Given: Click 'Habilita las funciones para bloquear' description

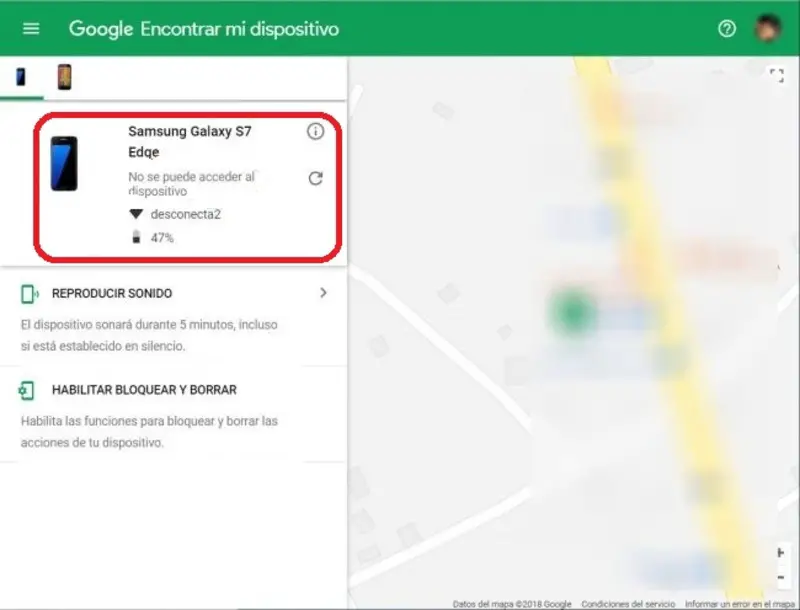Looking at the screenshot, I should click(x=149, y=431).
